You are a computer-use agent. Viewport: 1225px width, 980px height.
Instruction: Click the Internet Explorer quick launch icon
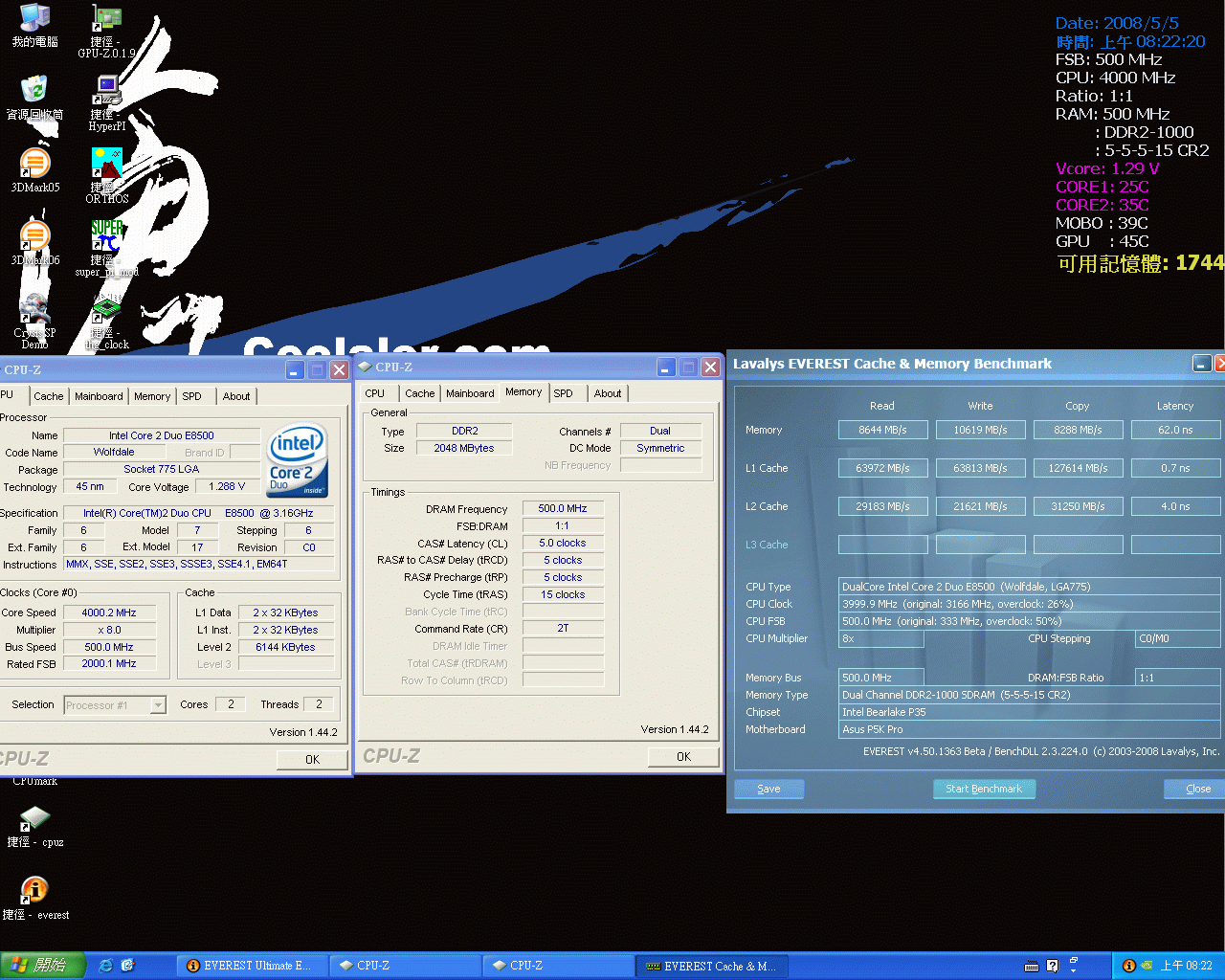pos(106,966)
